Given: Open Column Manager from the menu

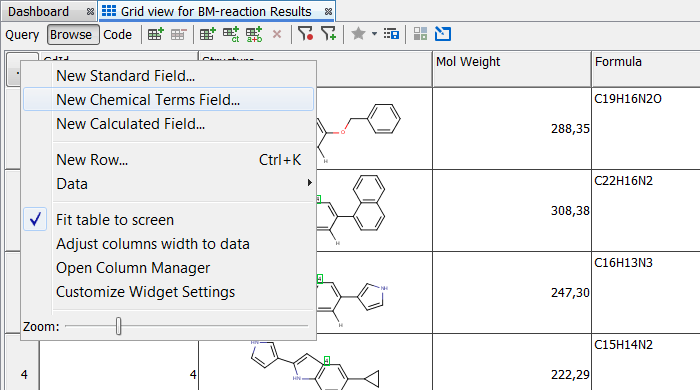Looking at the screenshot, I should pos(168,268).
